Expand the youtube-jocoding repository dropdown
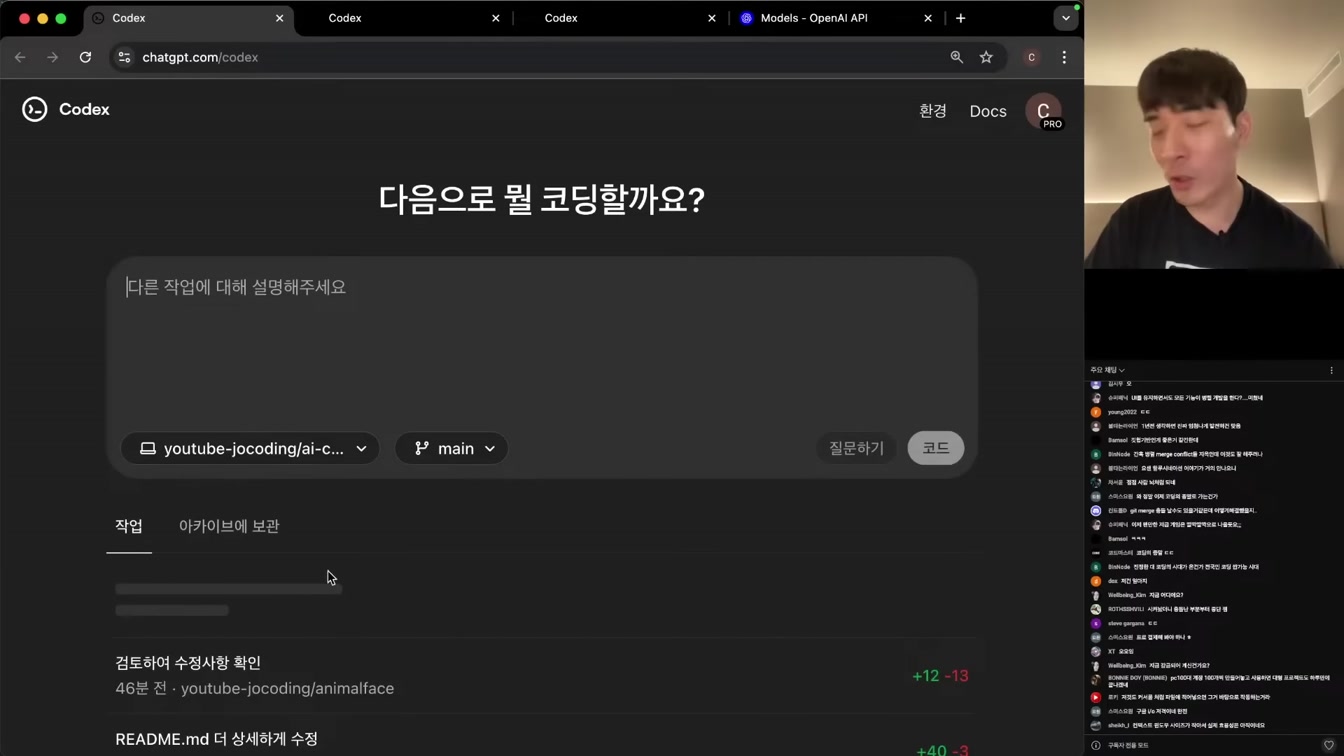The width and height of the screenshot is (1344, 756). pos(250,448)
